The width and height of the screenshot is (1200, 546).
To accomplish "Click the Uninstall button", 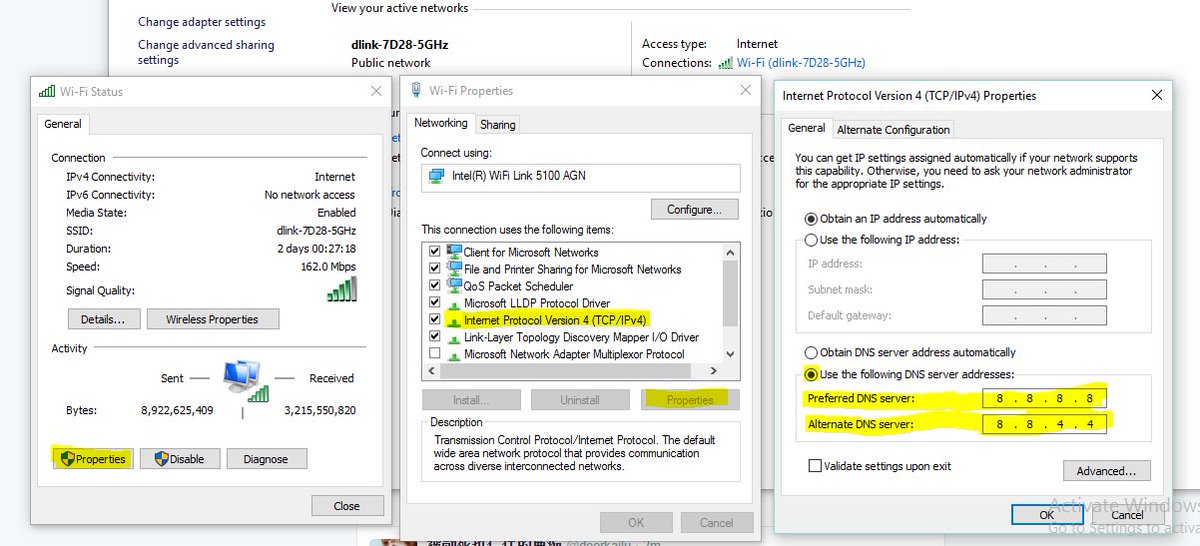I will click(580, 400).
